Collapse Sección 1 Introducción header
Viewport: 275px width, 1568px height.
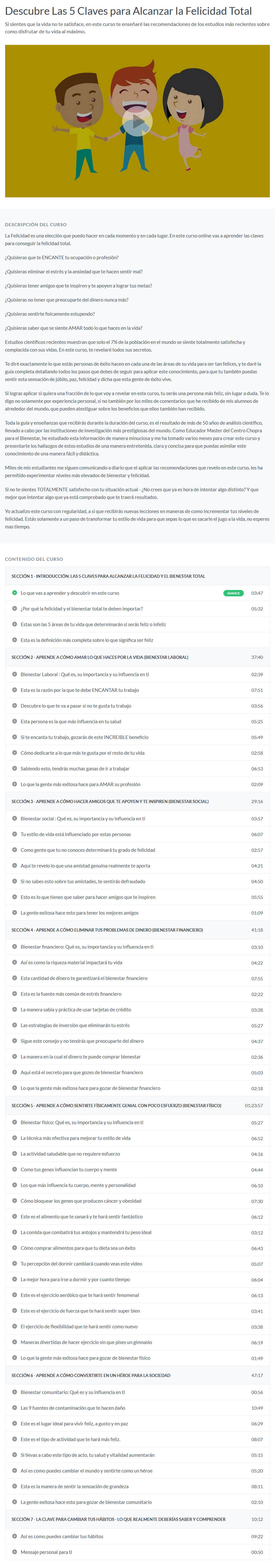[x=137, y=576]
